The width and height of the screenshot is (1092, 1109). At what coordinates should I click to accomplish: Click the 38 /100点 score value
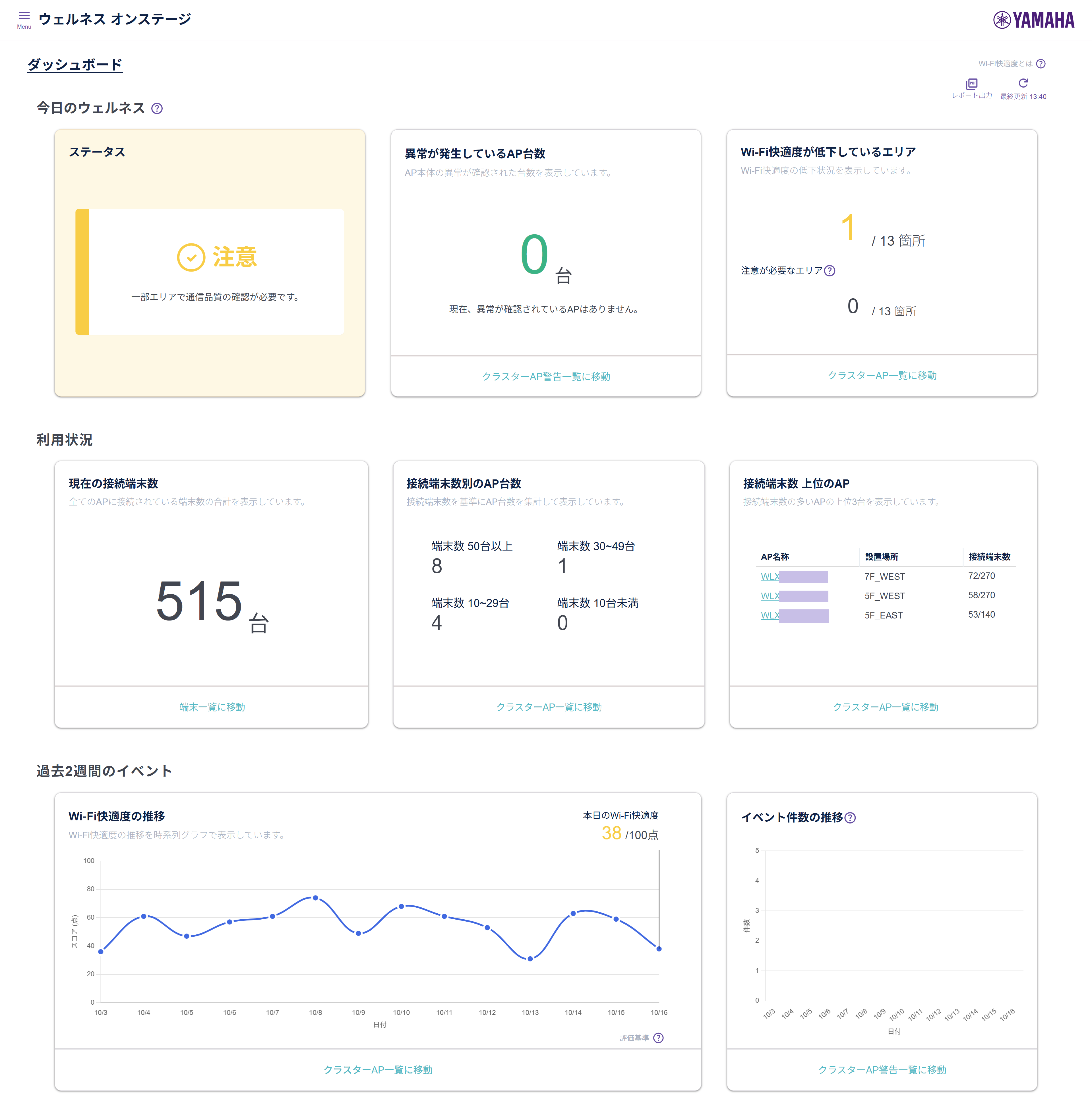pos(630,833)
